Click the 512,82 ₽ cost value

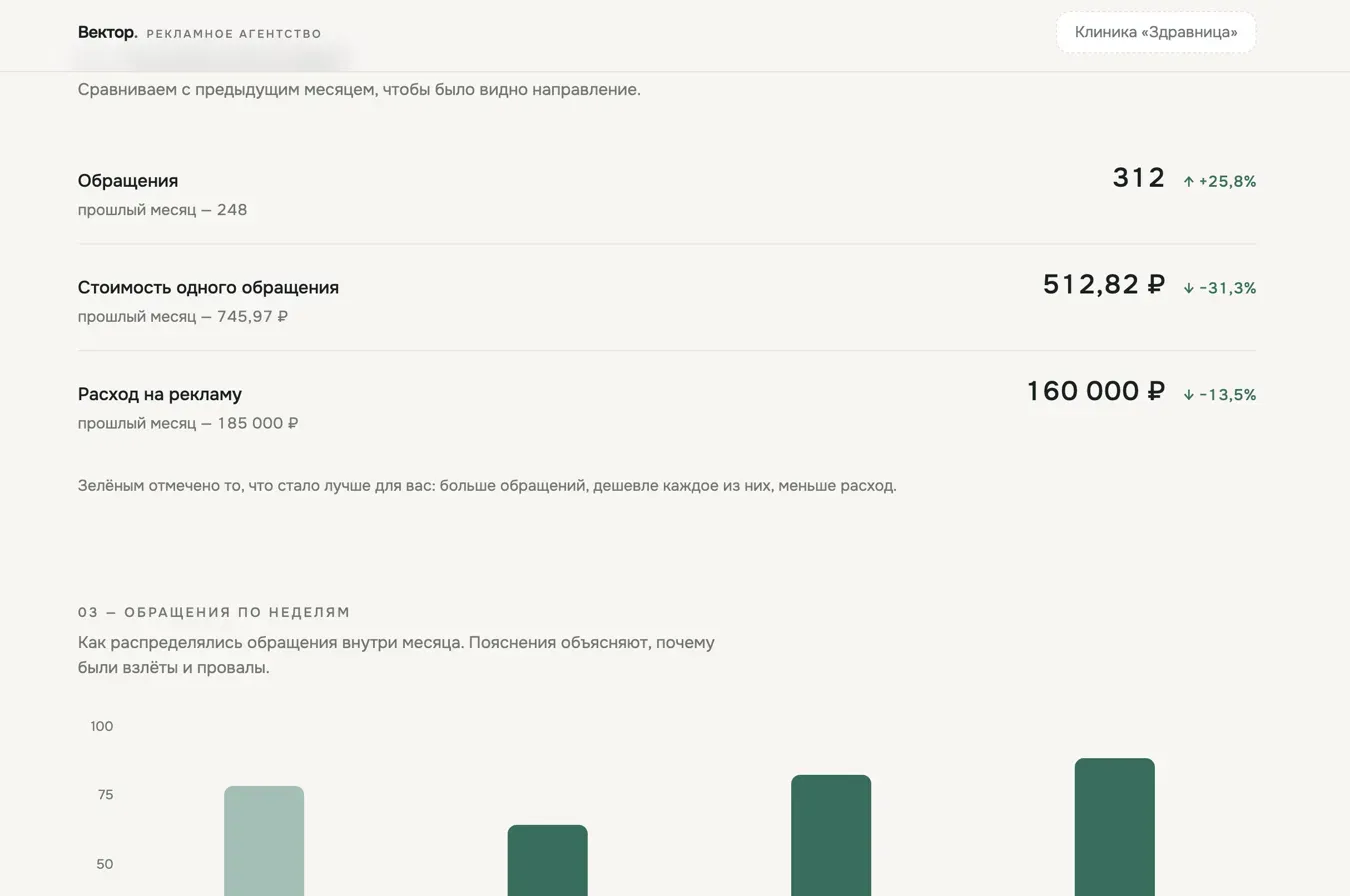click(1104, 285)
